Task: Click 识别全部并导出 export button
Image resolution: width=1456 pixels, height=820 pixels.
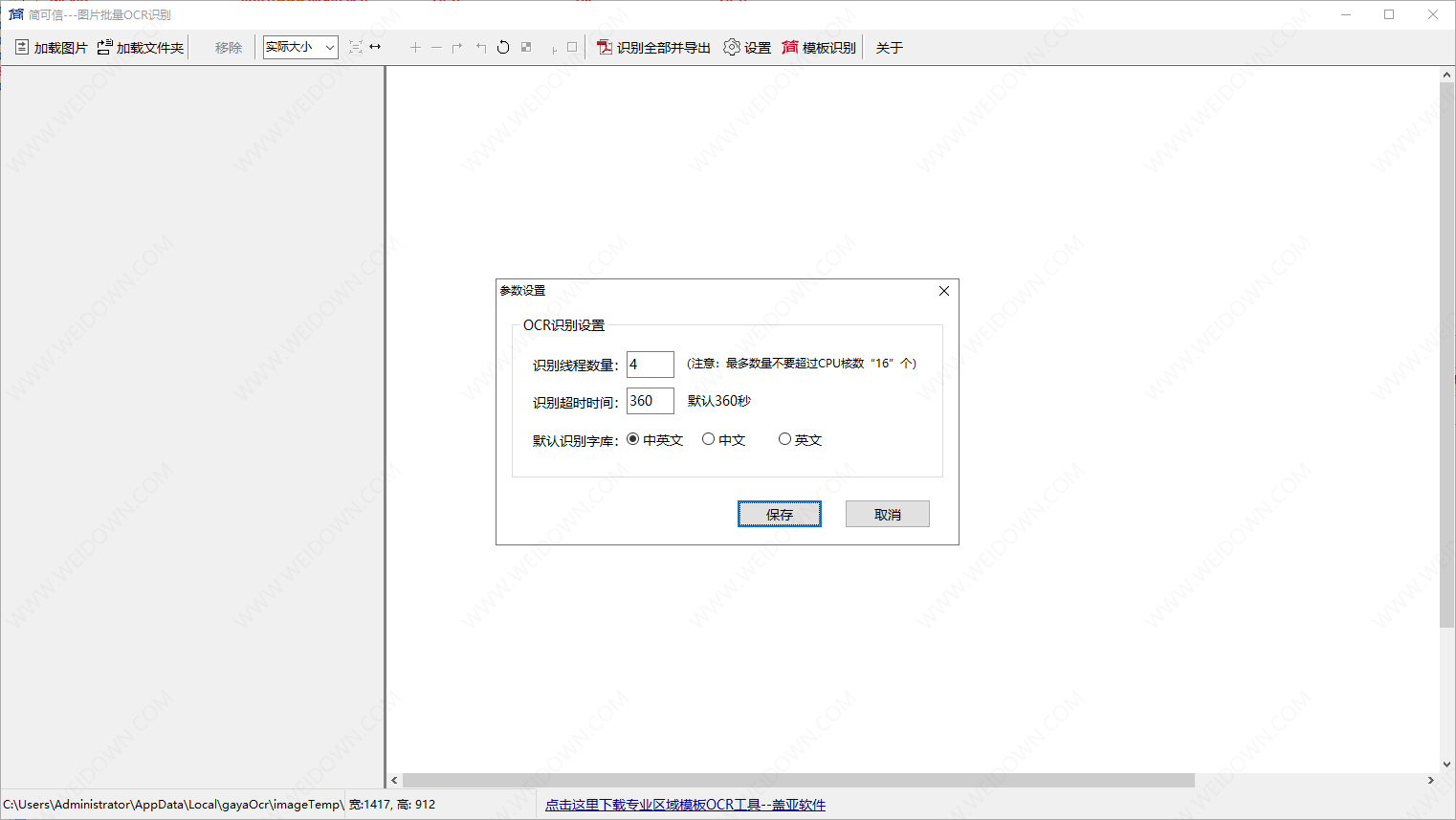Action: point(654,47)
